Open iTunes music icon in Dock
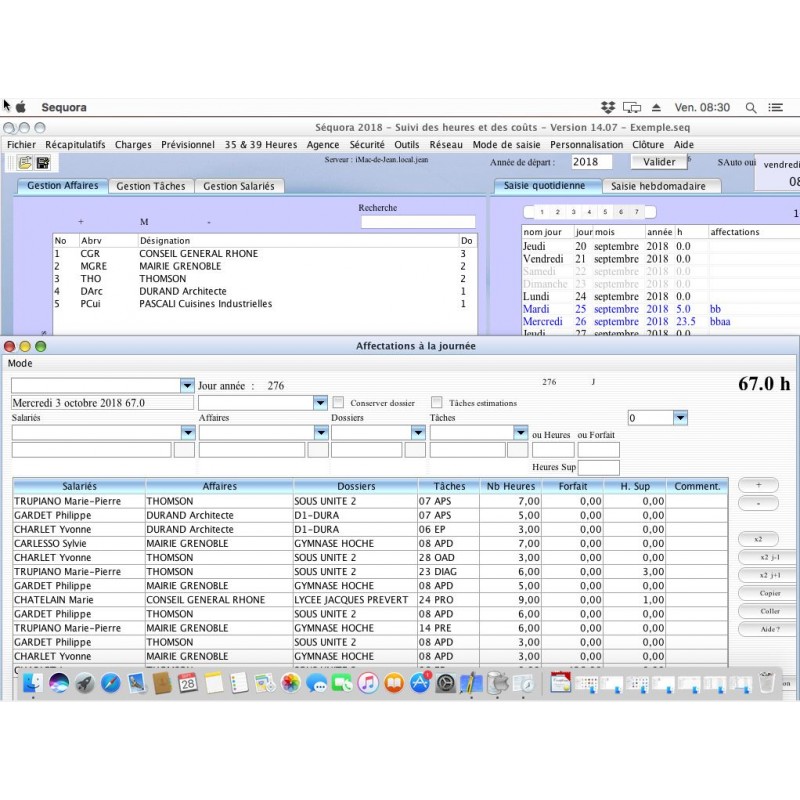The image size is (800, 800). (368, 683)
